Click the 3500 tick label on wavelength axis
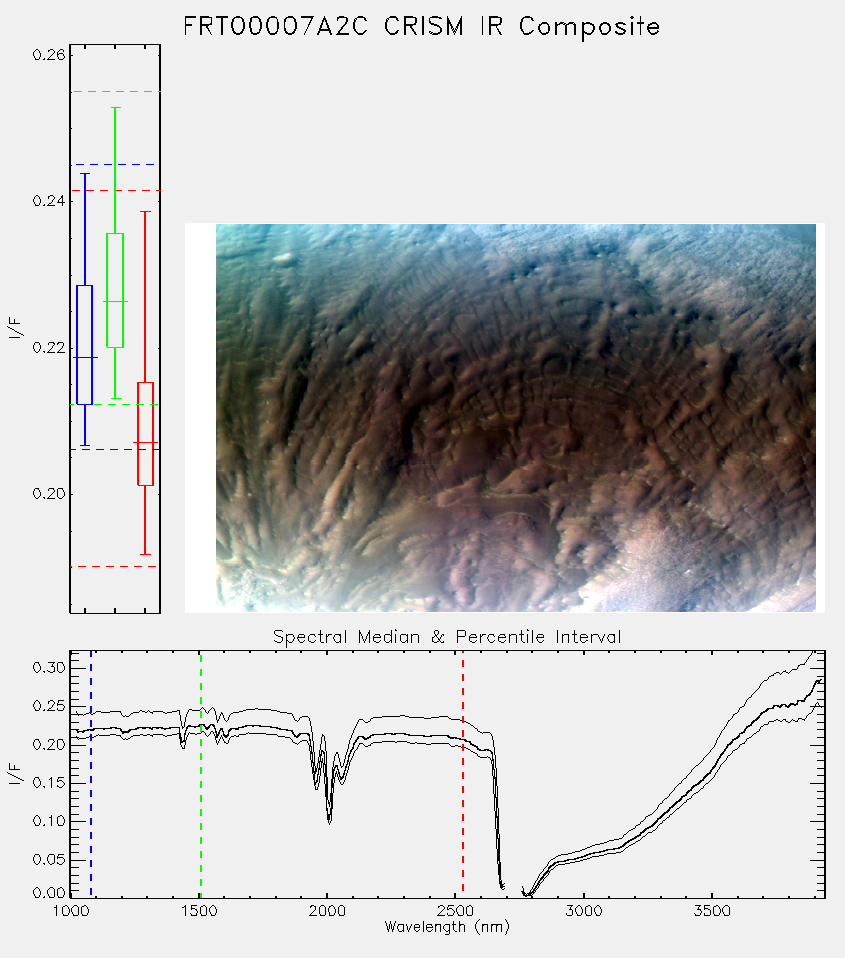845x958 pixels. click(x=712, y=911)
